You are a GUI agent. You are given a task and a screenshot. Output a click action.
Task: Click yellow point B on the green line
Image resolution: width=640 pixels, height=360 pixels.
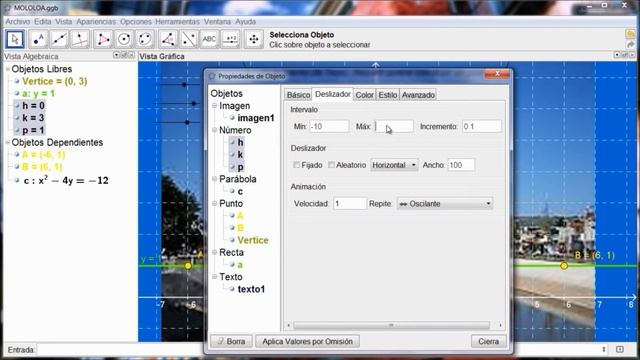(564, 266)
